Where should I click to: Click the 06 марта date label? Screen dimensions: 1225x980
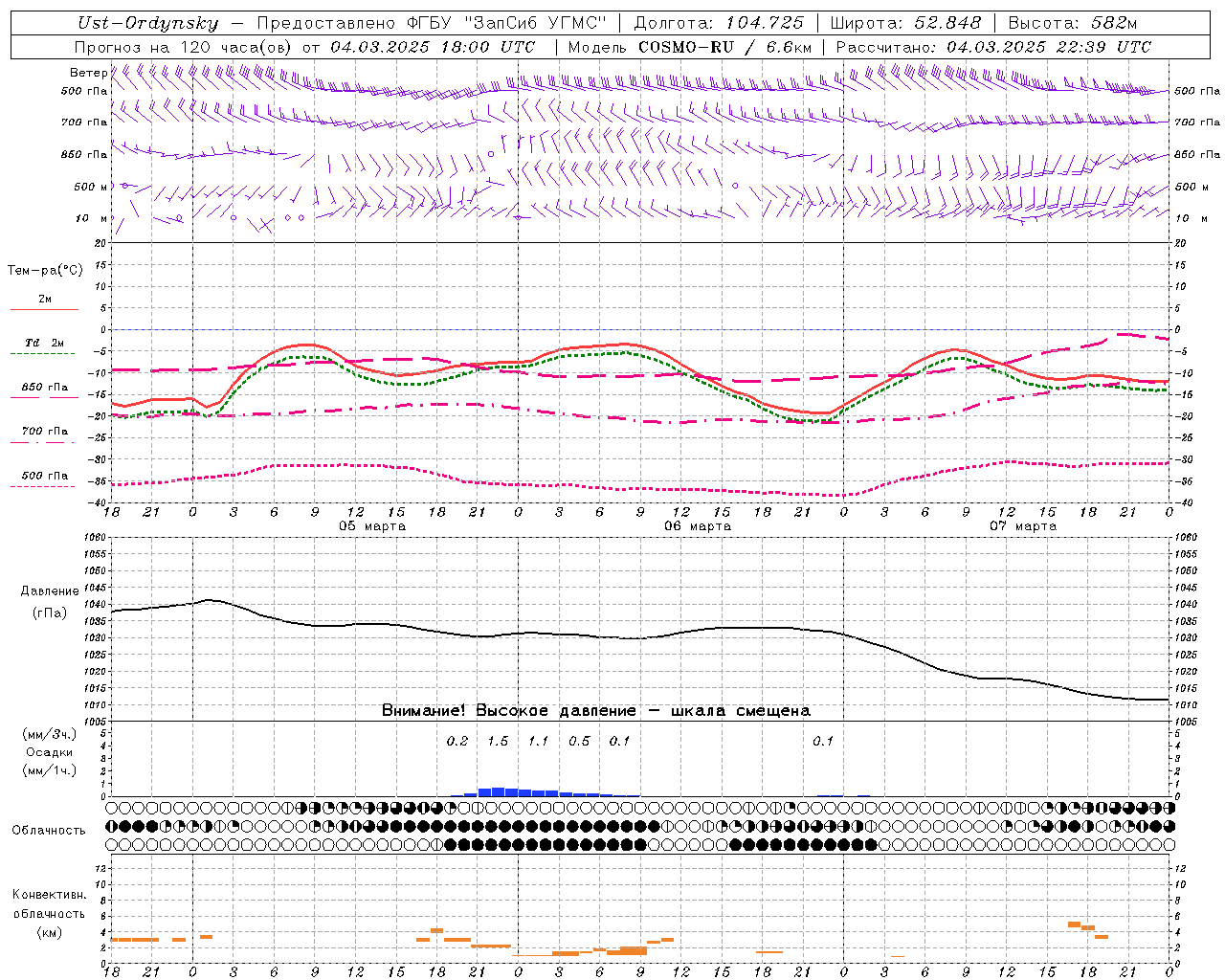698,526
